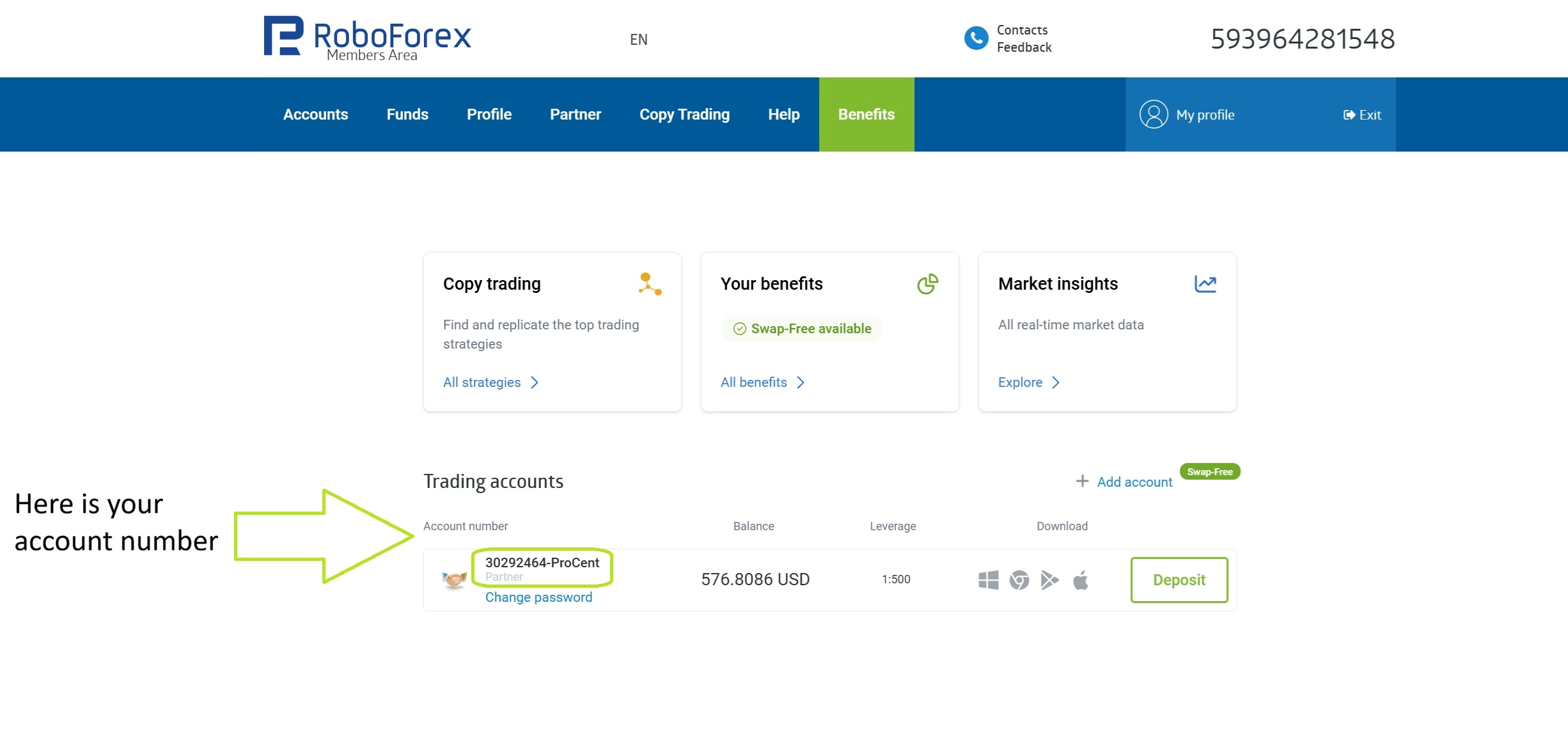Image resolution: width=1568 pixels, height=731 pixels.
Task: Open the EN language selector
Action: pyautogui.click(x=638, y=40)
